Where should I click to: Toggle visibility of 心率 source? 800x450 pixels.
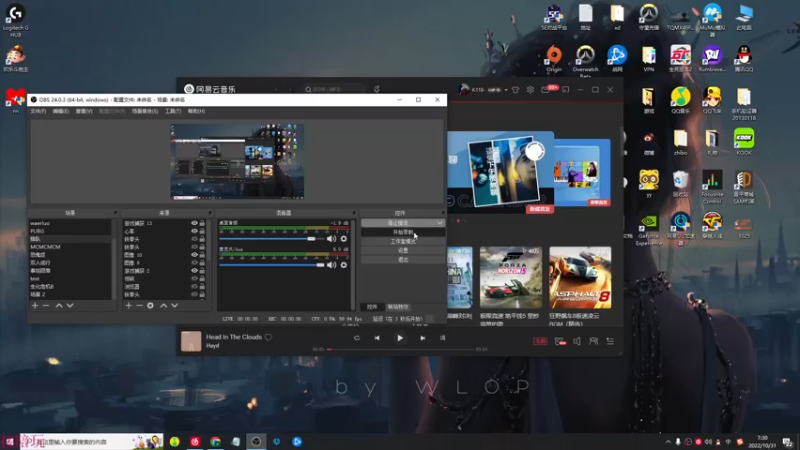pos(194,231)
